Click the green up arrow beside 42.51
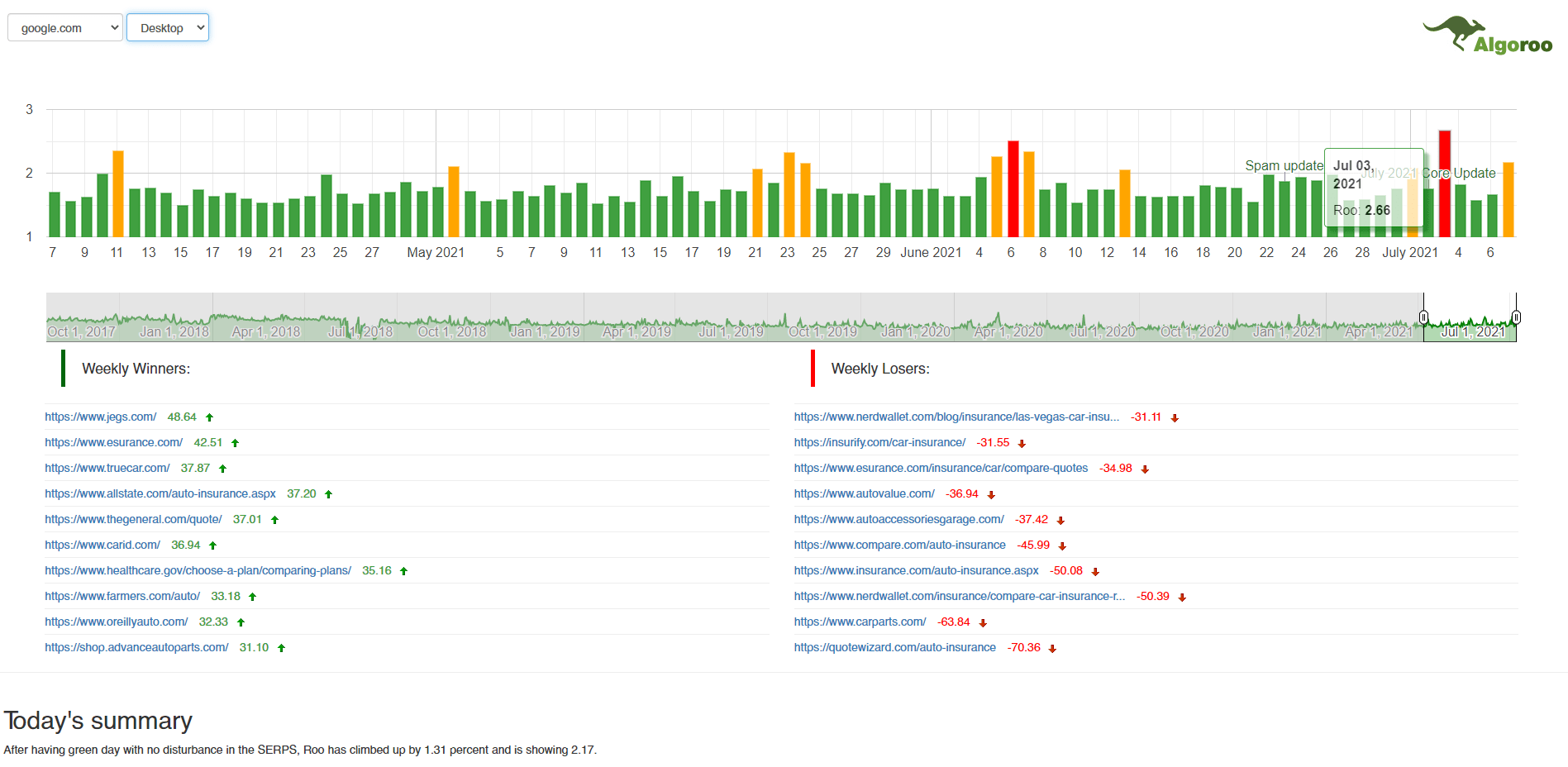 pyautogui.click(x=236, y=443)
